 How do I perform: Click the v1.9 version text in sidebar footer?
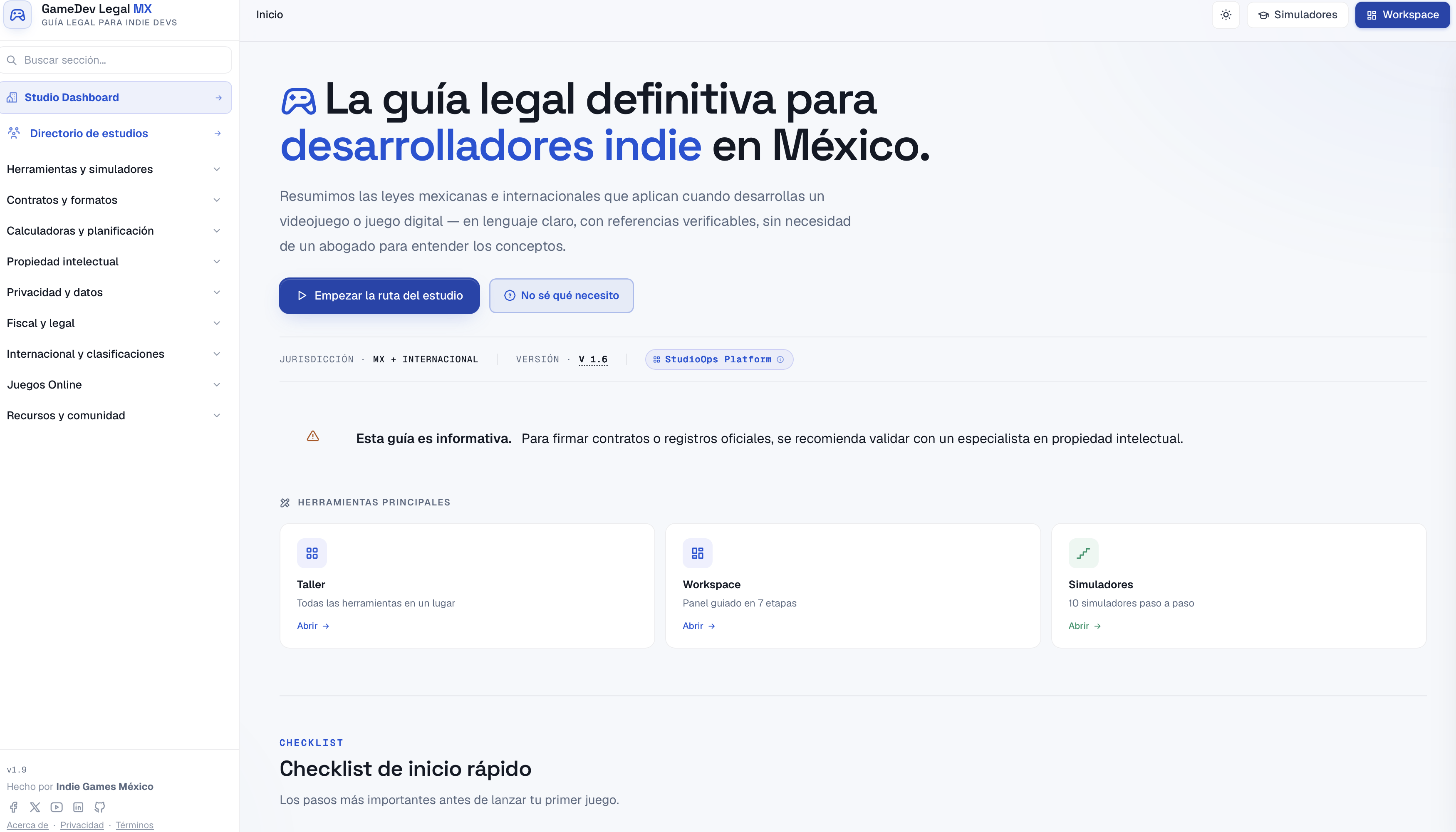[17, 770]
